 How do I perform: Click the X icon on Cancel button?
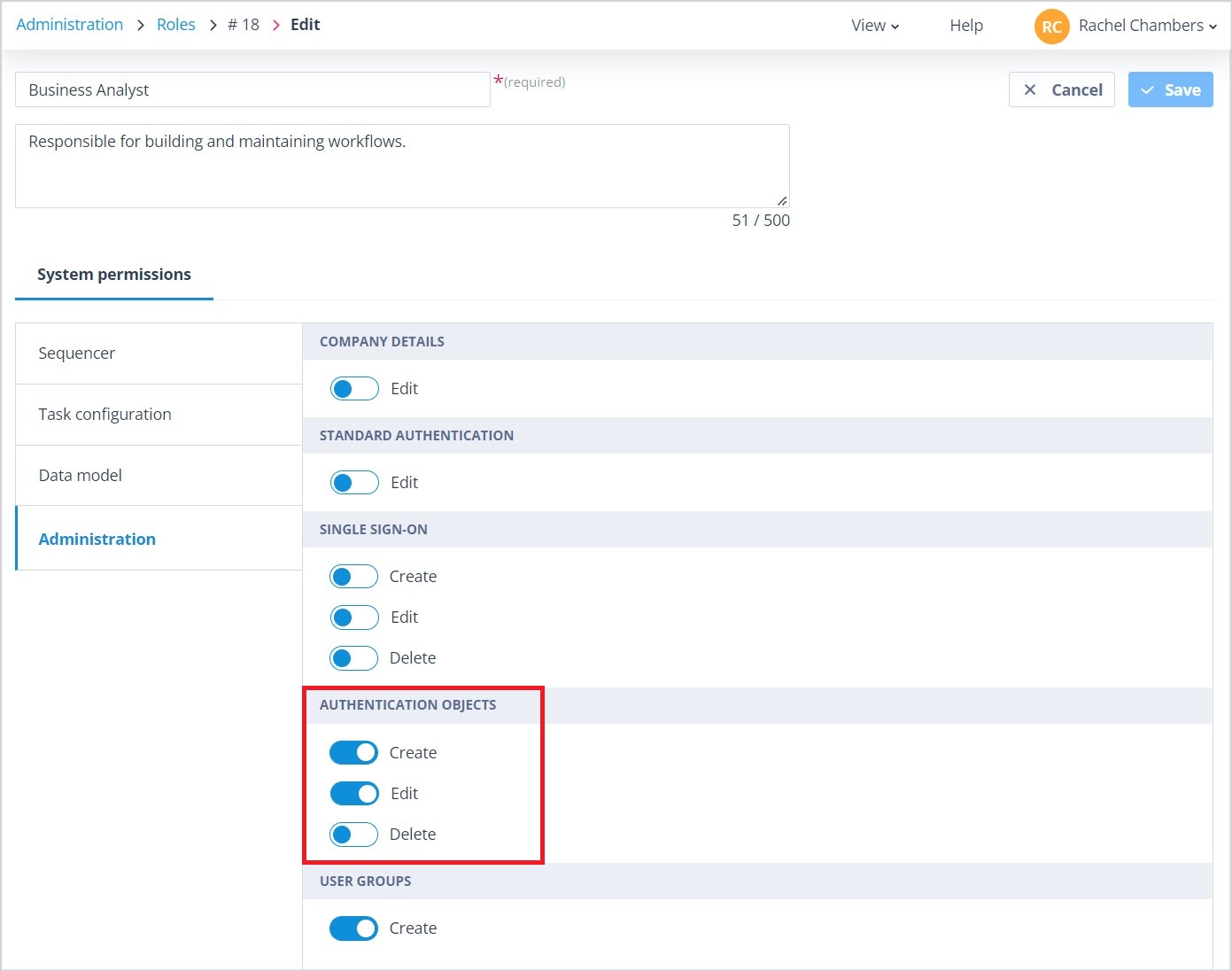tap(1029, 89)
